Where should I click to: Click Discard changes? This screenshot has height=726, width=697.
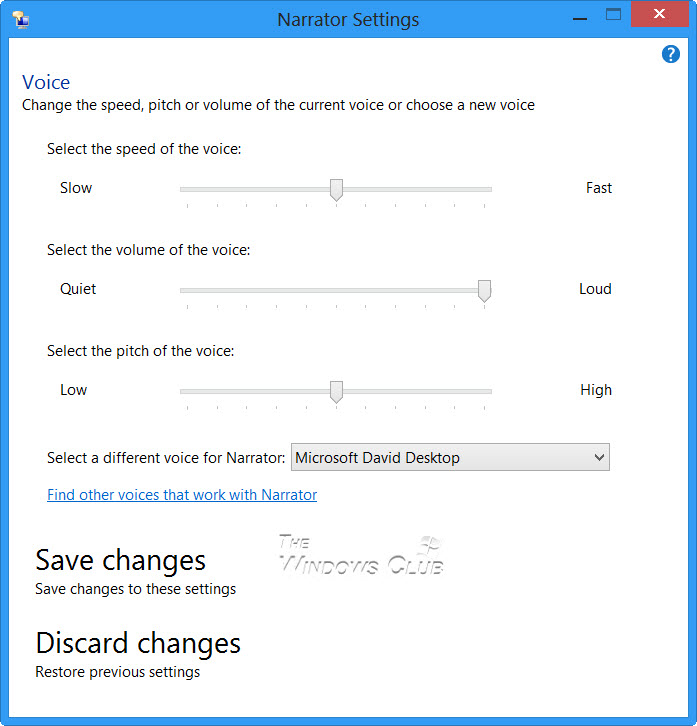(x=138, y=643)
